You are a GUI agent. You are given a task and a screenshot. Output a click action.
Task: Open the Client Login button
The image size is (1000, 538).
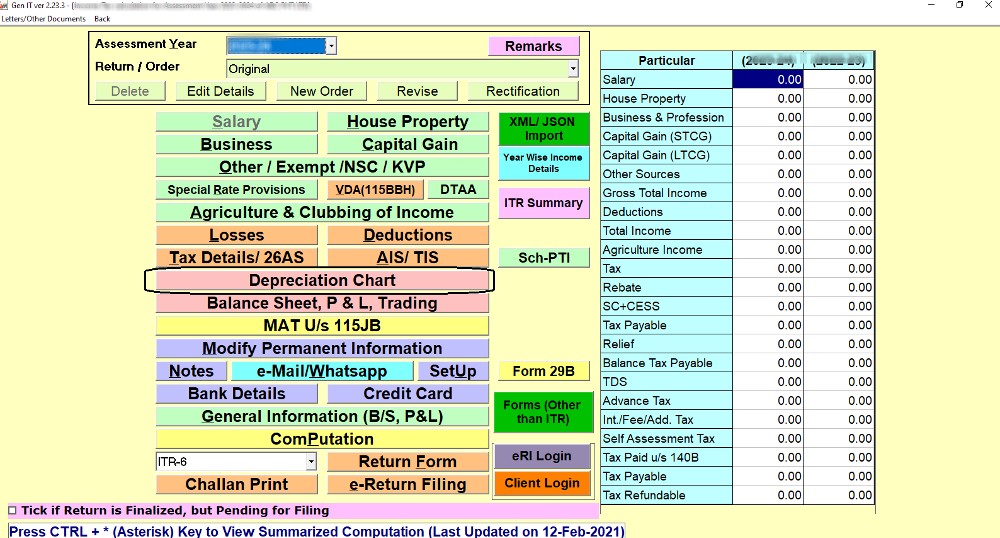coord(543,484)
